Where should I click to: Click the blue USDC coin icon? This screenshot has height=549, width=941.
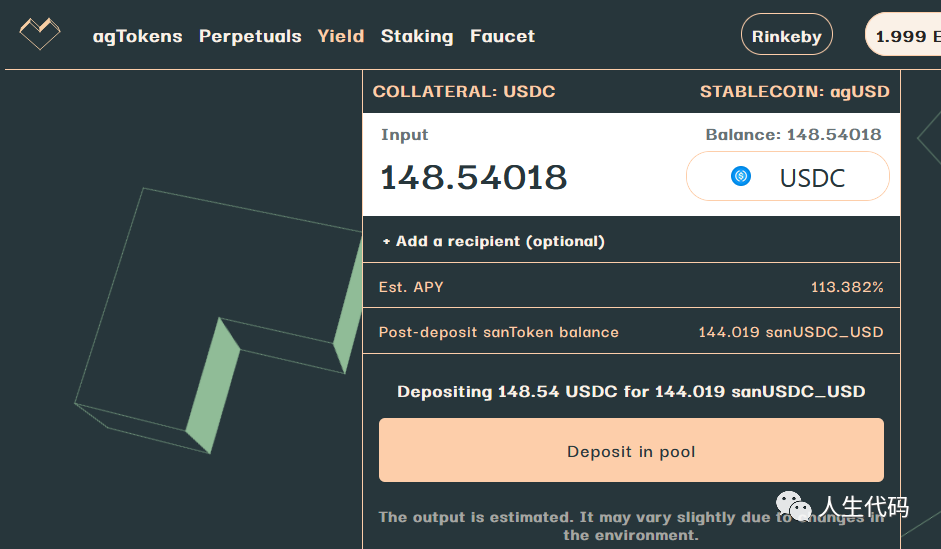(741, 176)
